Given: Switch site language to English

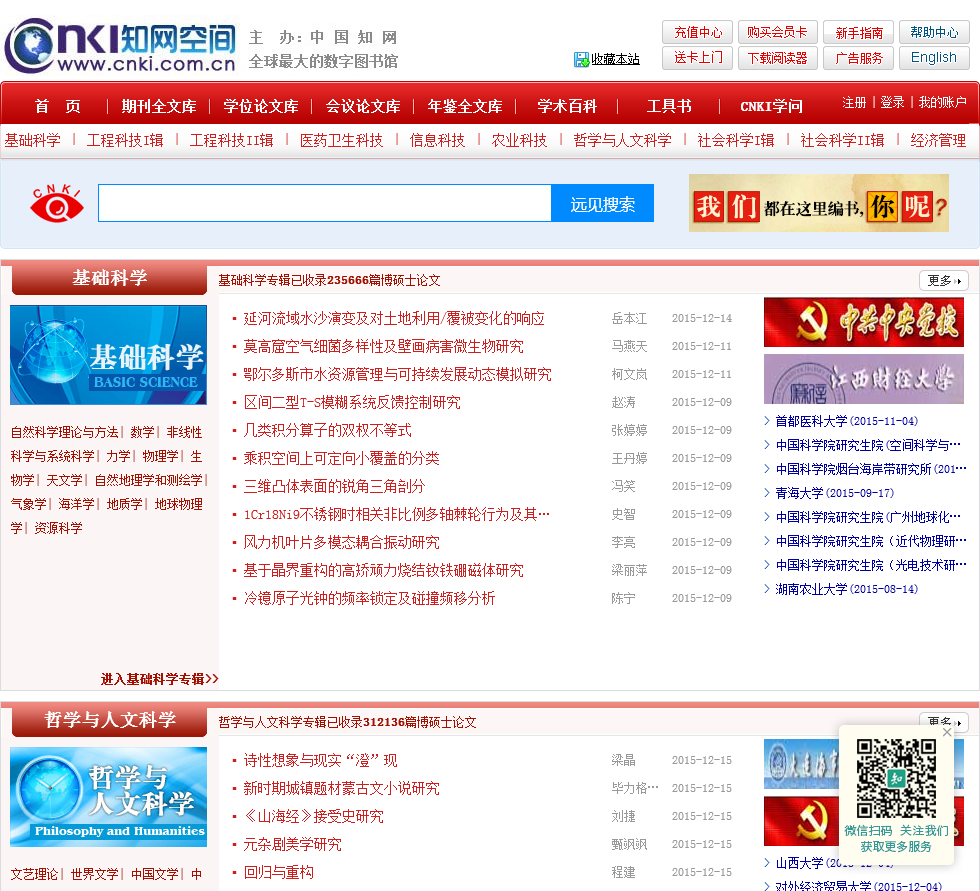Looking at the screenshot, I should click(934, 58).
